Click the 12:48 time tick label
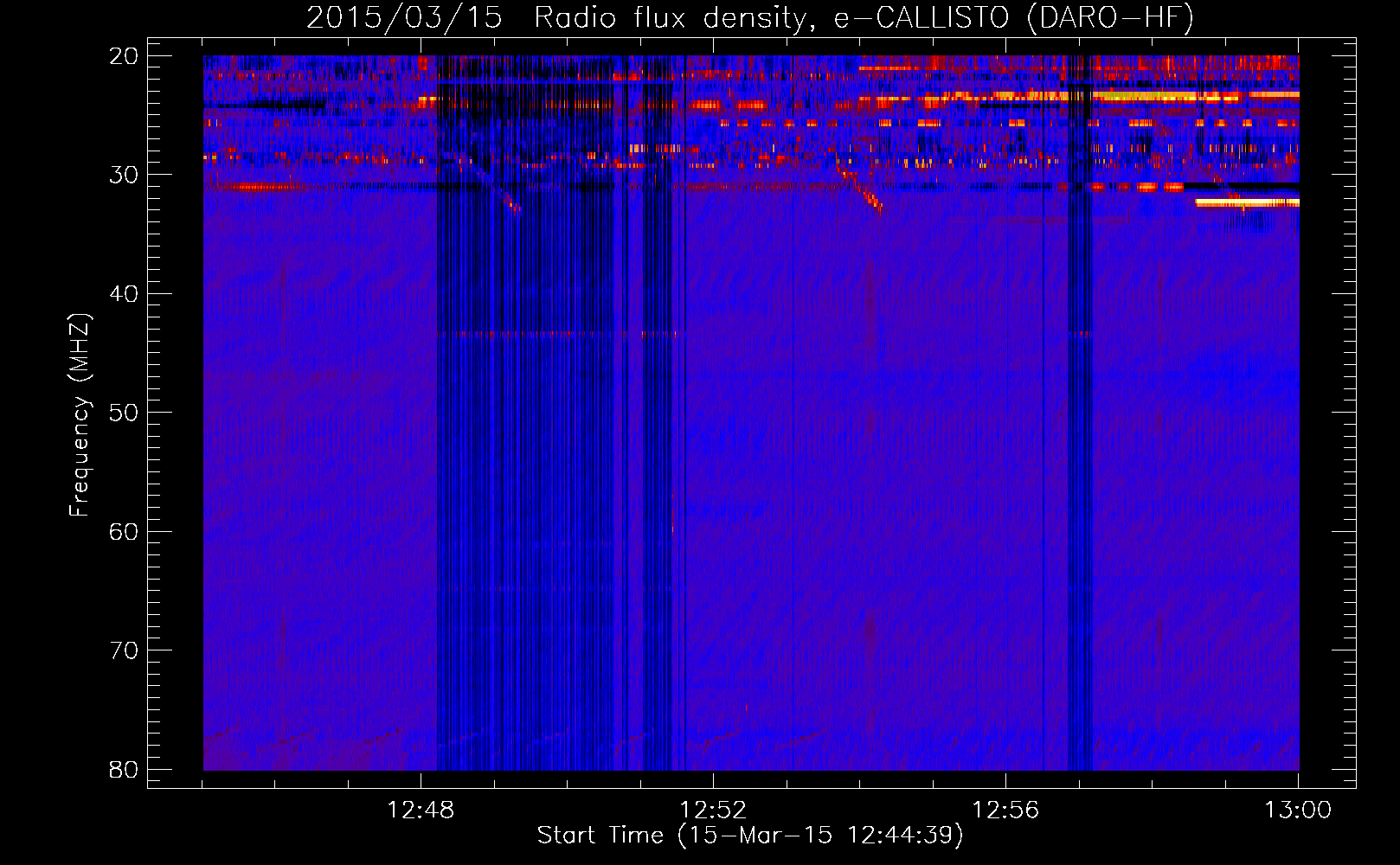The image size is (1400, 865). (421, 811)
